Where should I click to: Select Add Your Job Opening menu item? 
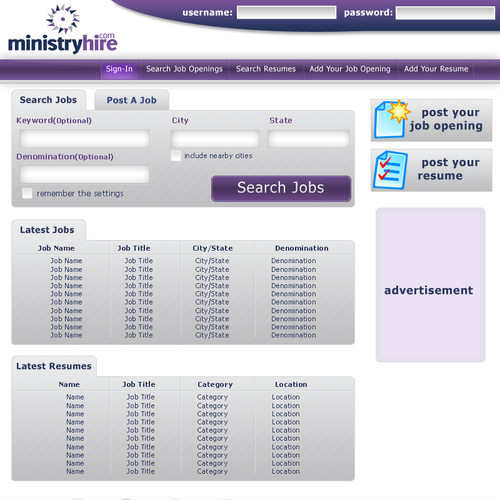tap(350, 69)
